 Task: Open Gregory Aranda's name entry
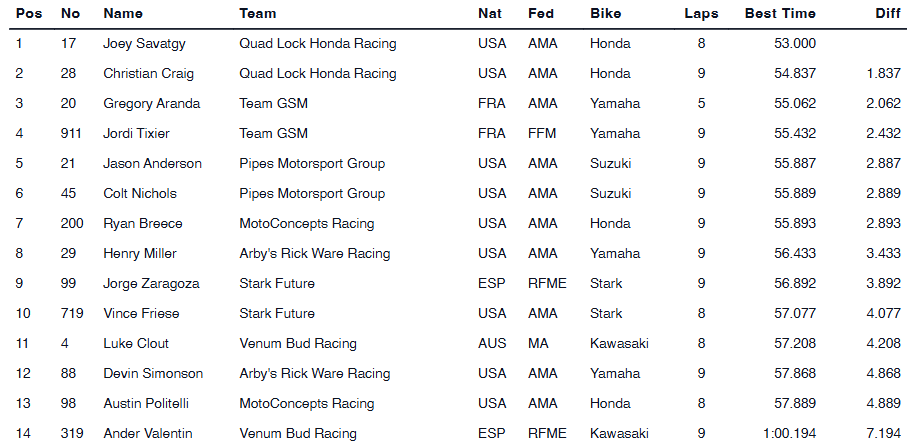coord(152,104)
